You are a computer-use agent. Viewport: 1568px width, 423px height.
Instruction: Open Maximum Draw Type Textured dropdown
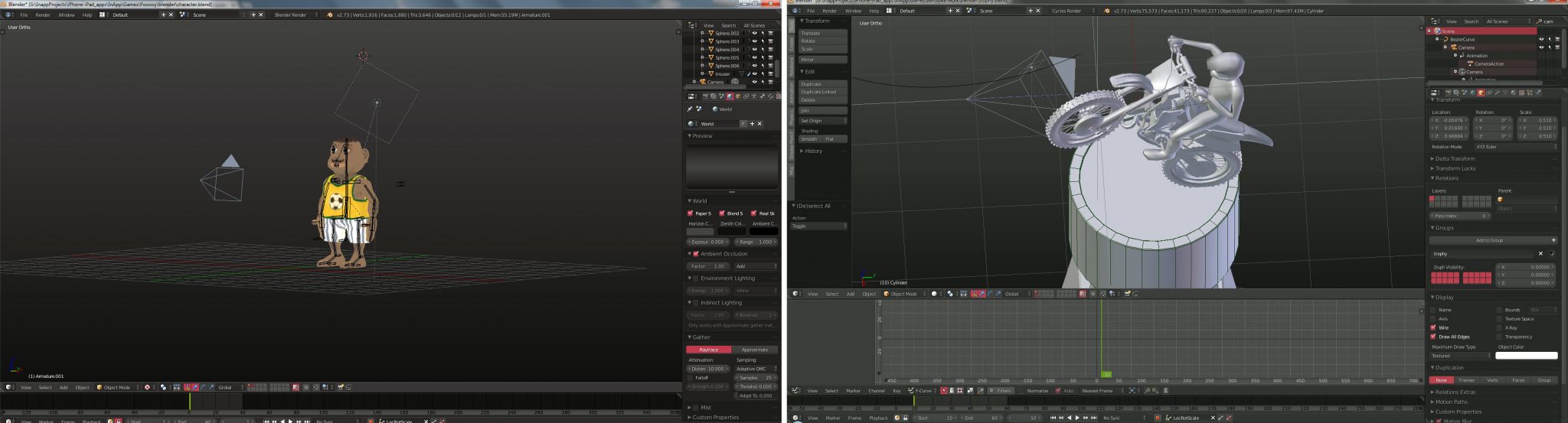[1461, 356]
